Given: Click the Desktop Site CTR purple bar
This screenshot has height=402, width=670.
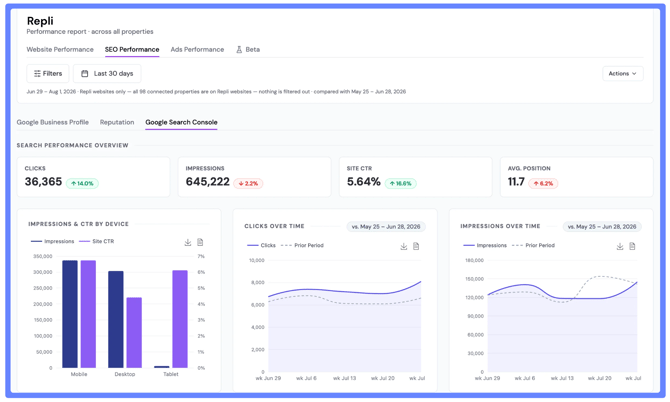Looking at the screenshot, I should coord(134,333).
